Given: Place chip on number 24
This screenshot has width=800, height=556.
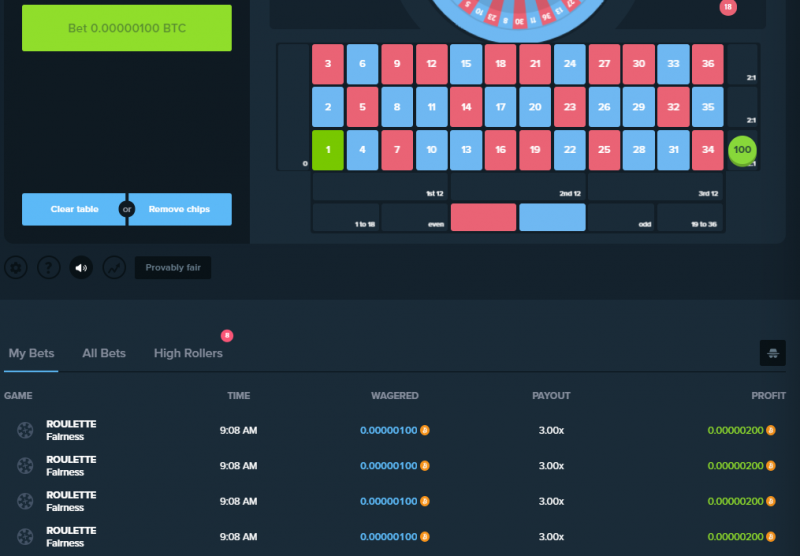Looking at the screenshot, I should tap(569, 64).
